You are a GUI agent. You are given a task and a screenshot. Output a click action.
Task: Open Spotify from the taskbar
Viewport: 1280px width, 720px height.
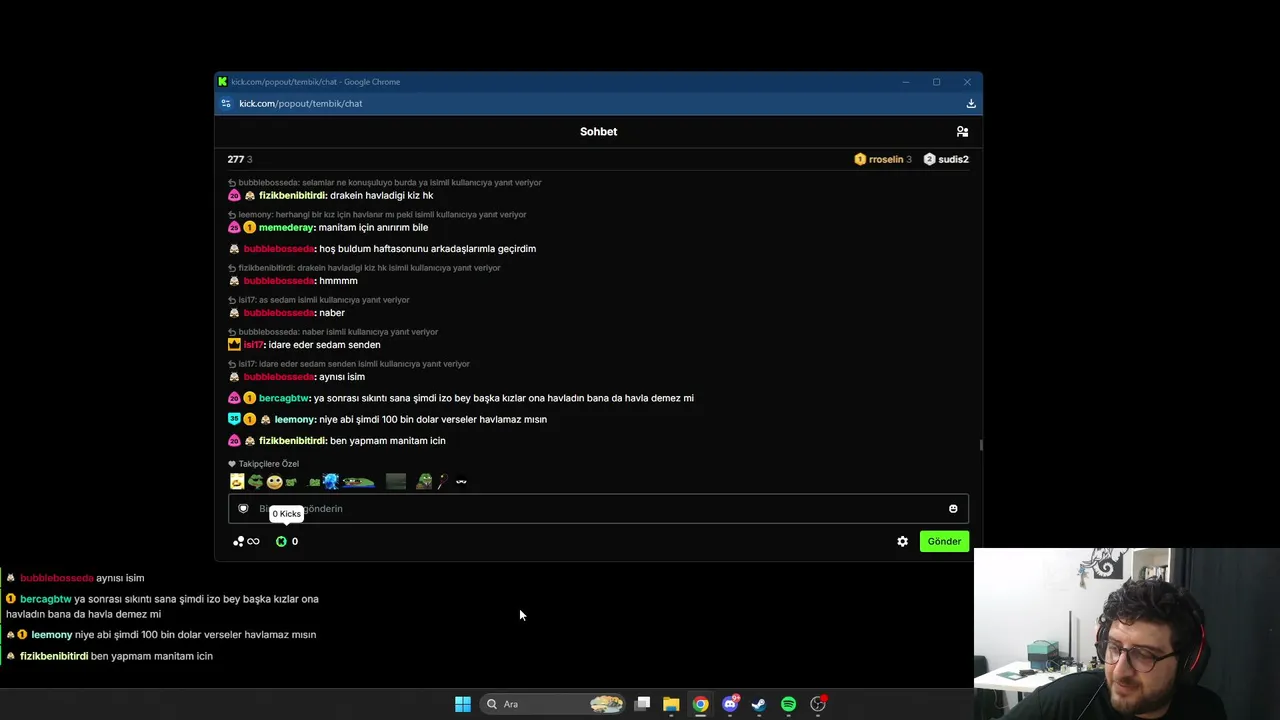[788, 704]
